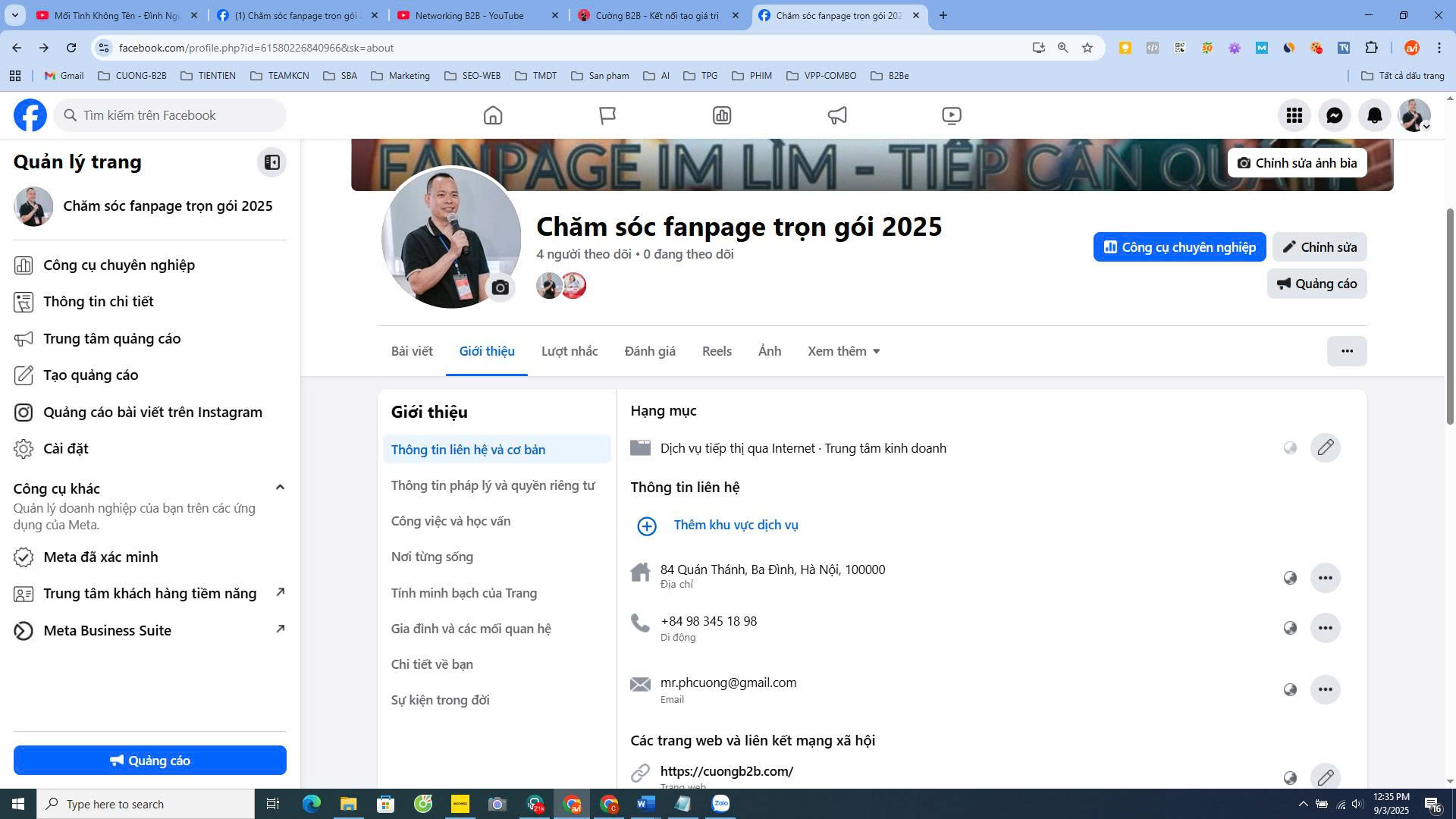
Task: Switch to the Lượt nhắc tab
Action: coord(570,351)
